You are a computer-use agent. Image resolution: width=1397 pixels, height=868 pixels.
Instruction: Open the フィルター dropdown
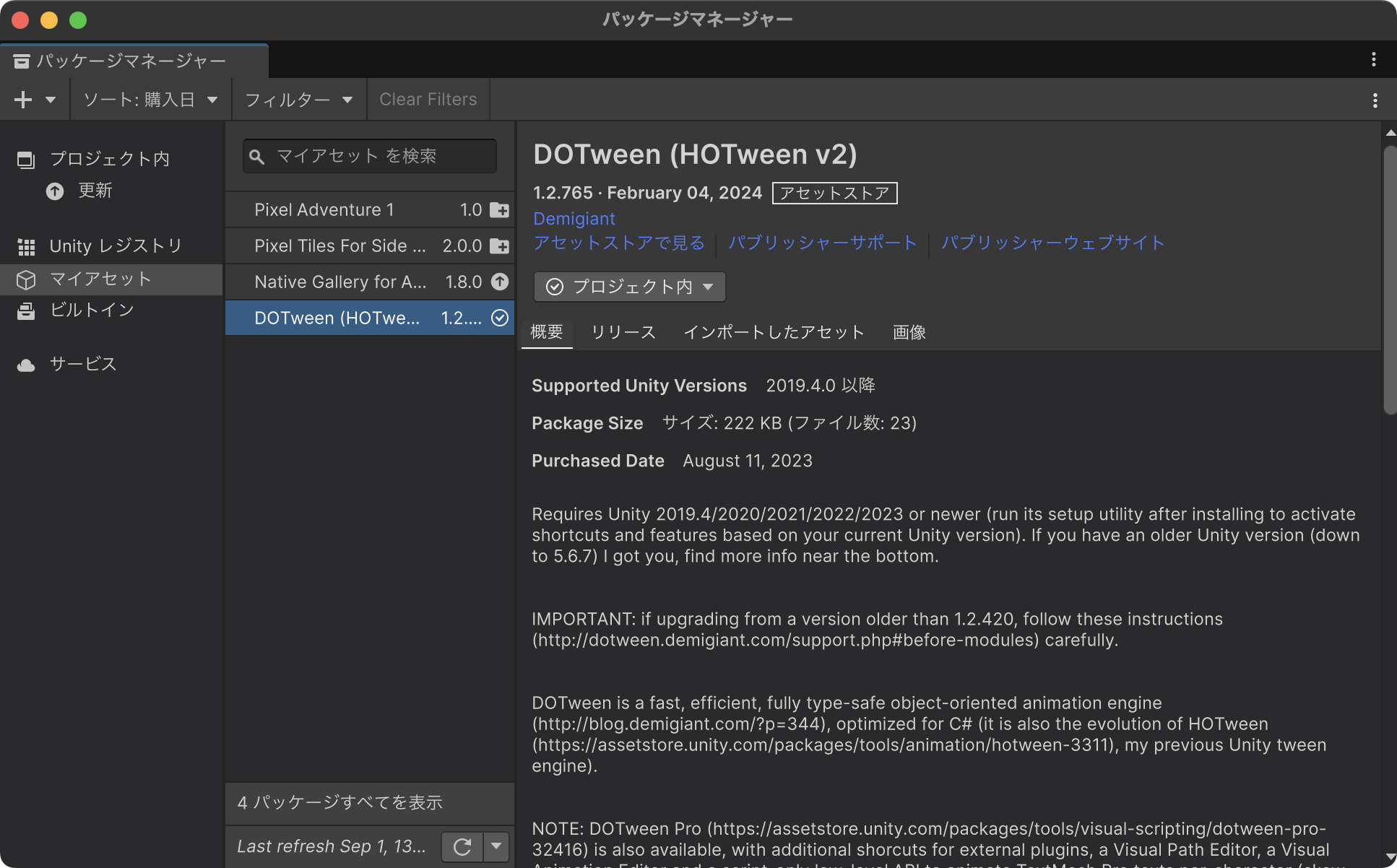tap(298, 99)
